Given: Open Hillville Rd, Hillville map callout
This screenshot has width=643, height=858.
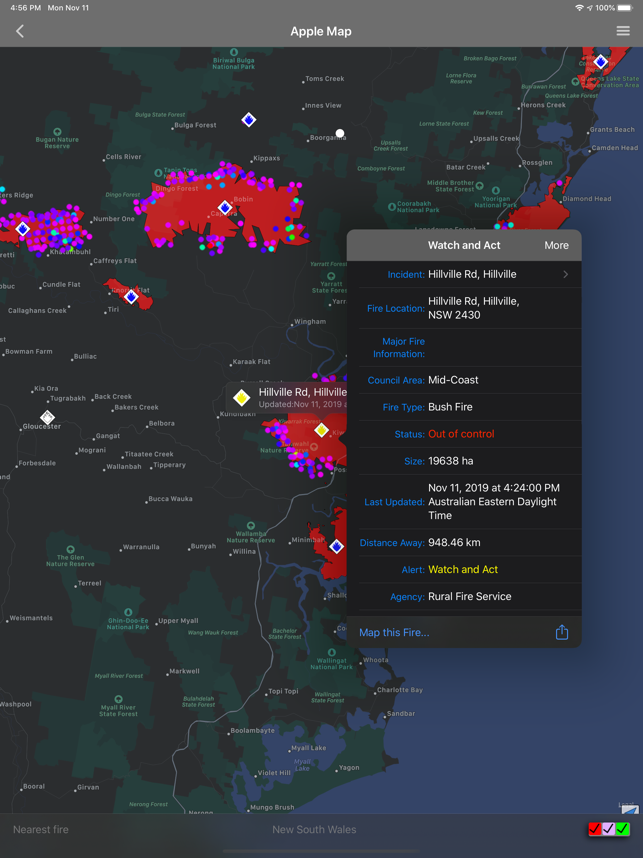Looking at the screenshot, I should pos(286,398).
